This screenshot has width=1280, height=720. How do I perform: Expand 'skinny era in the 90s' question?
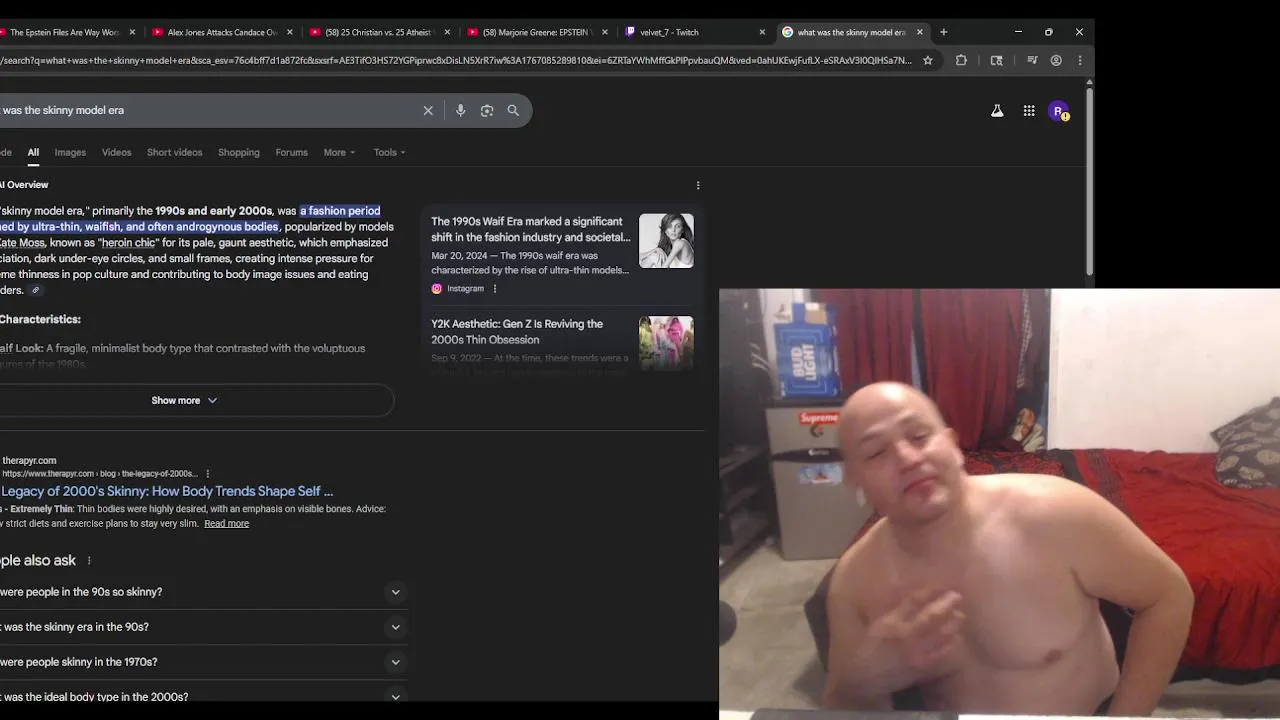point(203,627)
